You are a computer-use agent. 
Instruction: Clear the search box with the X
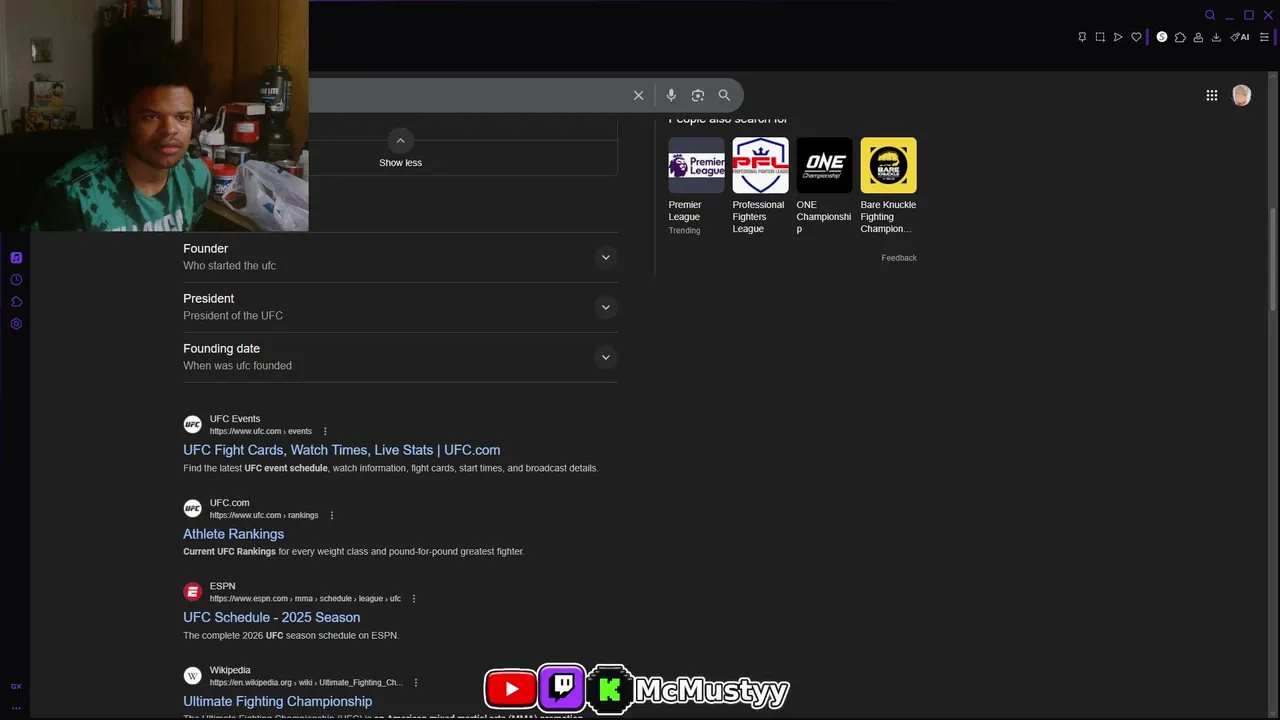pos(638,95)
